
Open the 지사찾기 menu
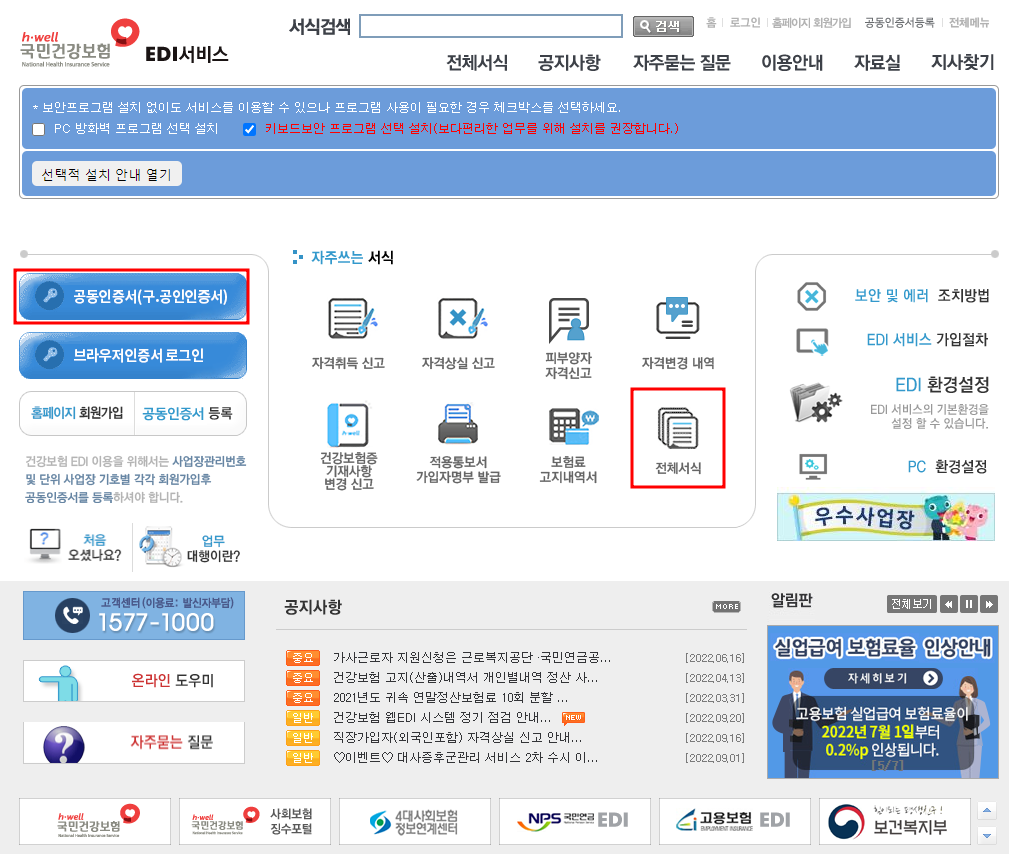(962, 62)
